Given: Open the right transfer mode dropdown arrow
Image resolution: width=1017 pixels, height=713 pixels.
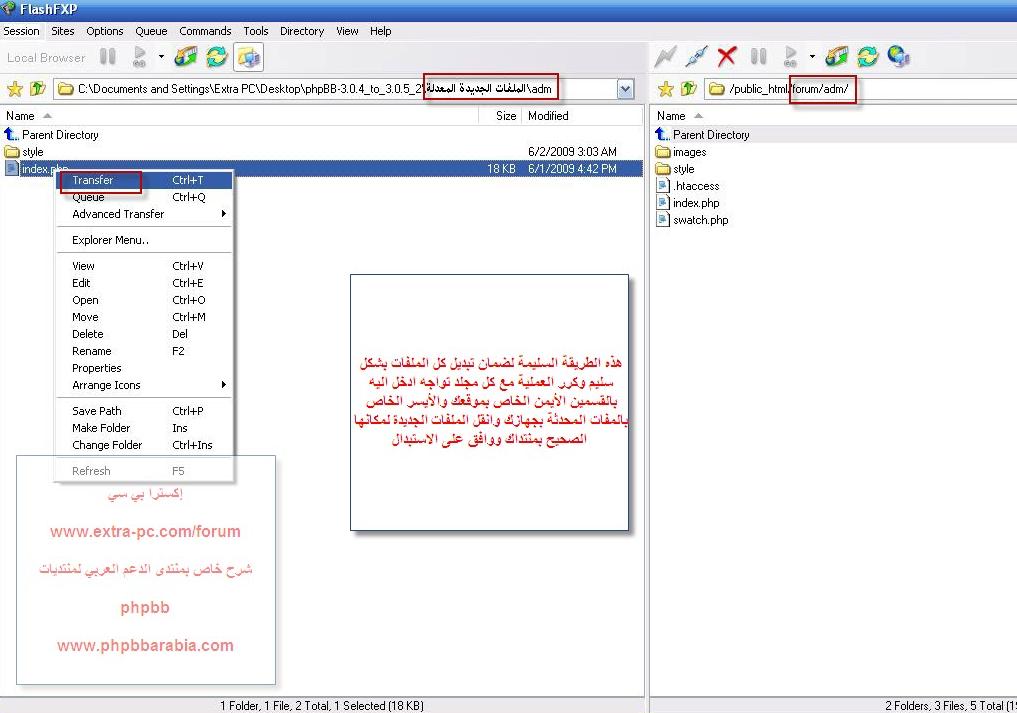Looking at the screenshot, I should pyautogui.click(x=812, y=57).
